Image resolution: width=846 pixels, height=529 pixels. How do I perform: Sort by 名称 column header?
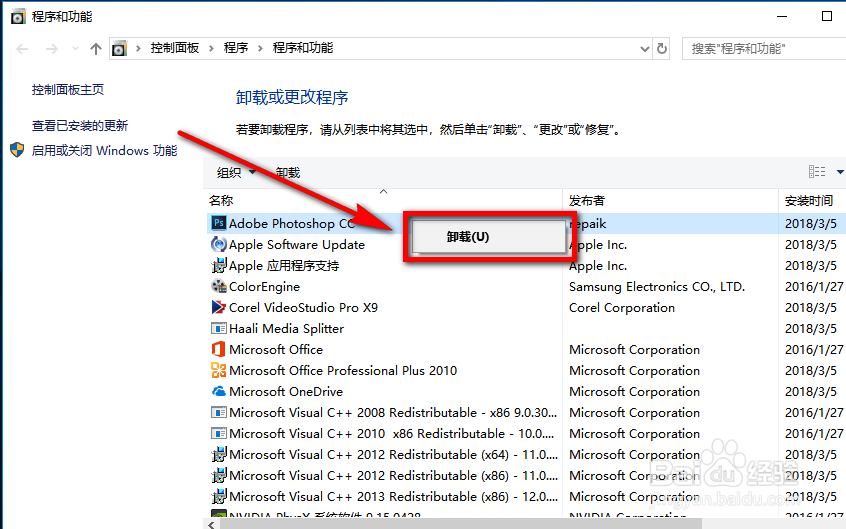221,201
